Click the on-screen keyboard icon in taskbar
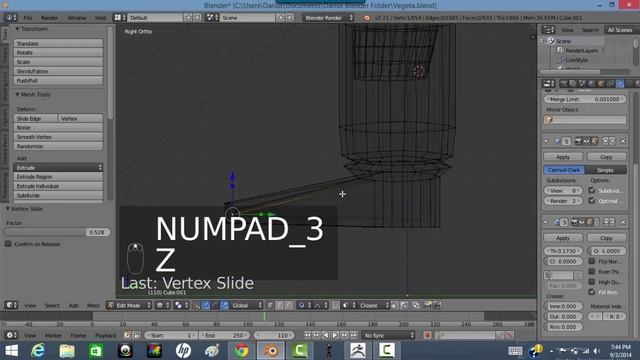640x360 pixels. point(515,351)
